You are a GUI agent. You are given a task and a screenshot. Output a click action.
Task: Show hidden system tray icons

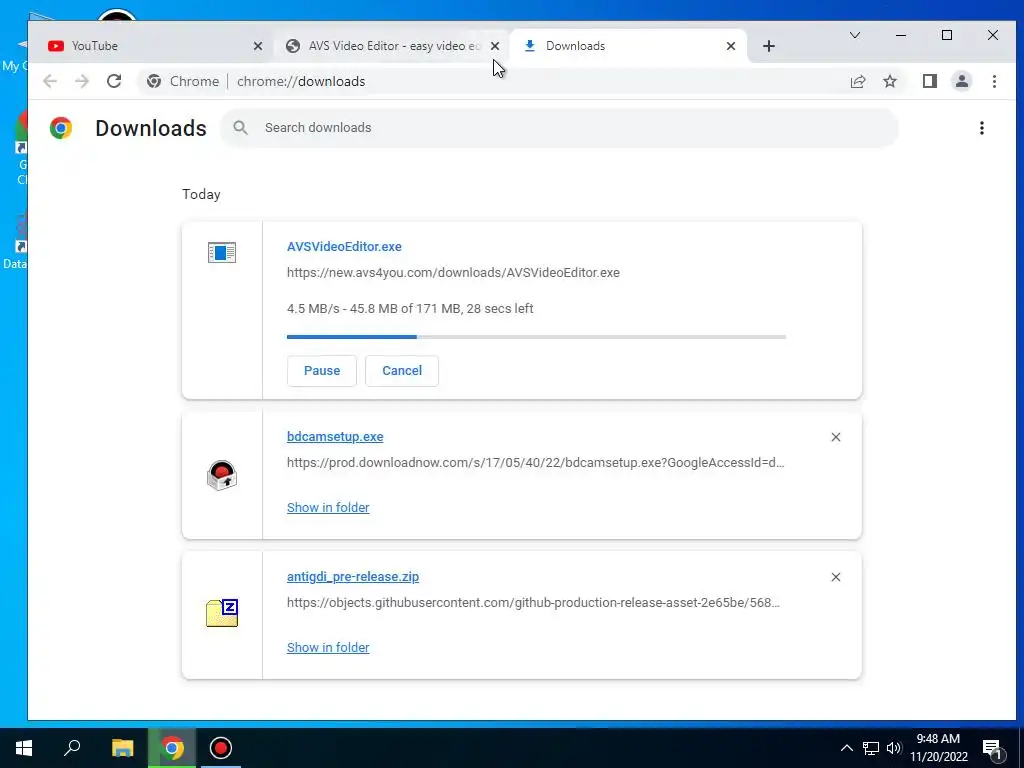(x=846, y=748)
